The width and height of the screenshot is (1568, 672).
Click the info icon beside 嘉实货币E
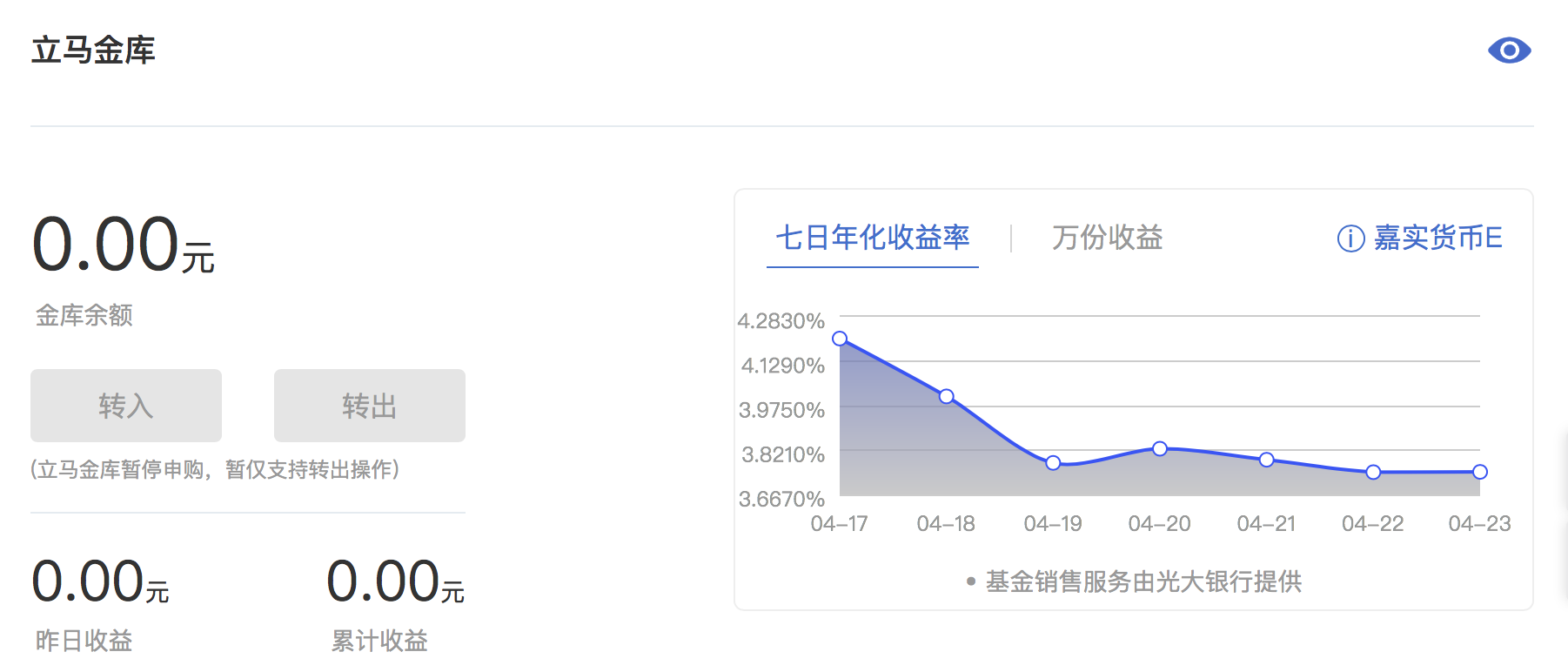point(1350,239)
